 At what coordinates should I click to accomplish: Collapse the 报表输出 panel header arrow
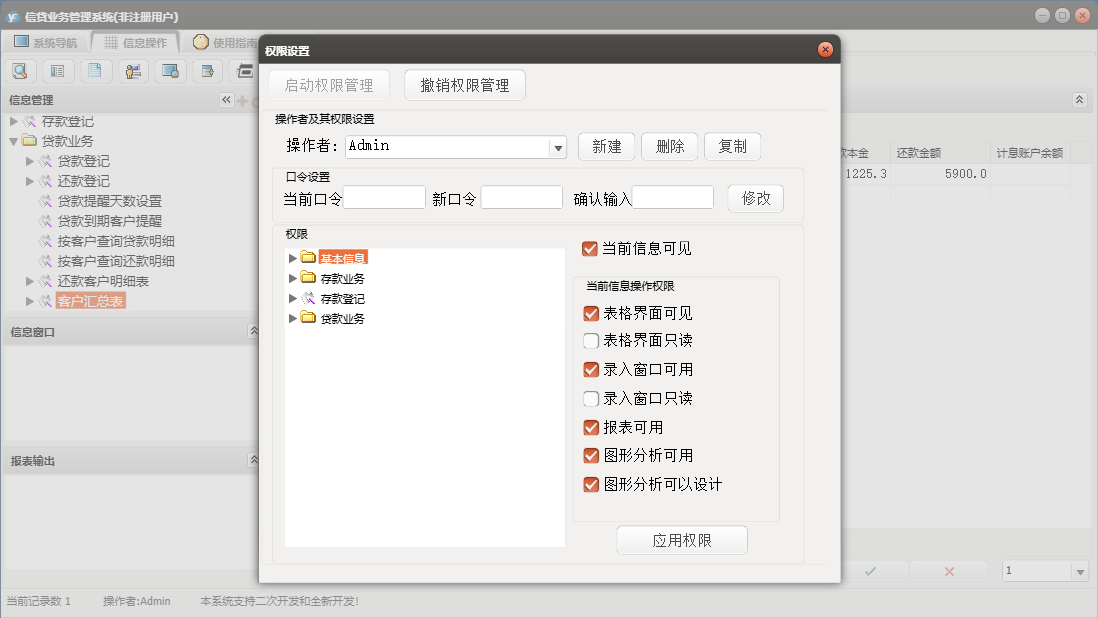point(253,459)
